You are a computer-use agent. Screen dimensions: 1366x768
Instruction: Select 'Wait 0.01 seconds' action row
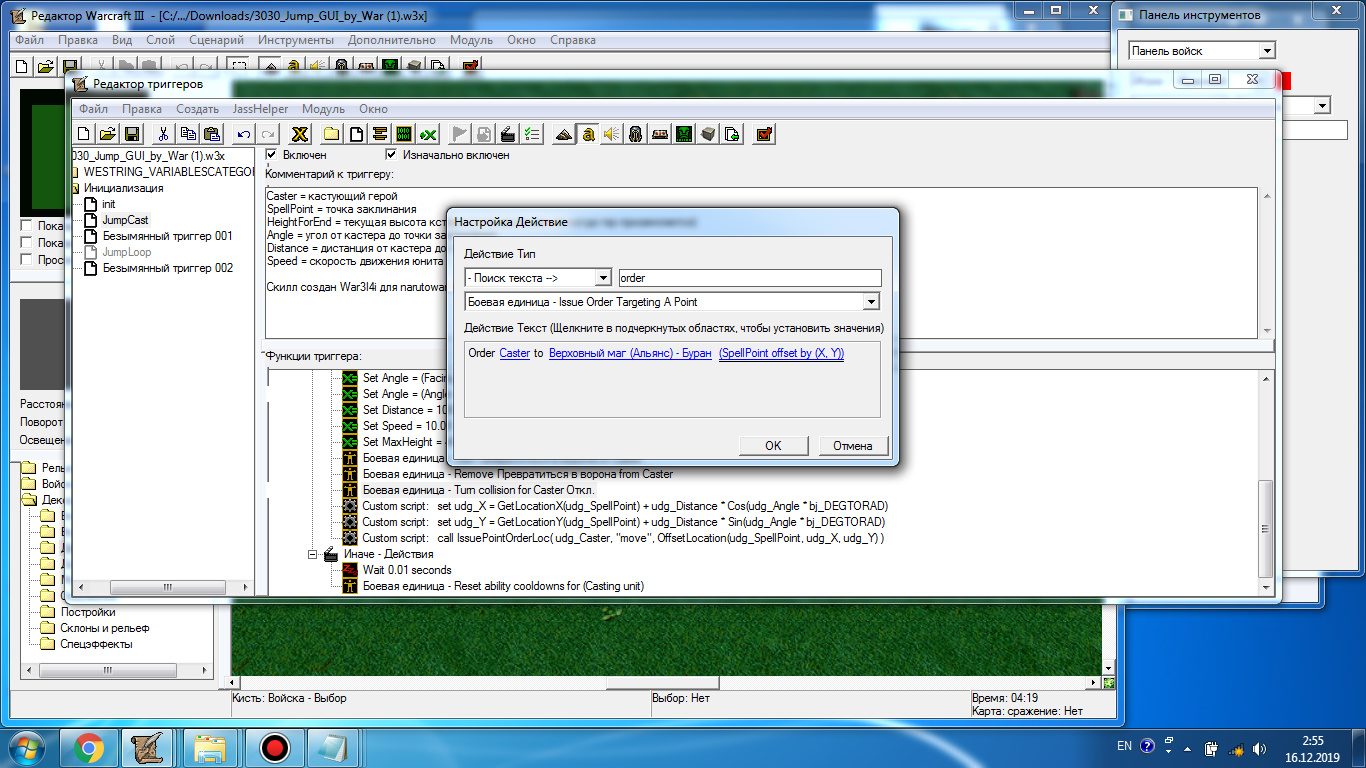407,570
